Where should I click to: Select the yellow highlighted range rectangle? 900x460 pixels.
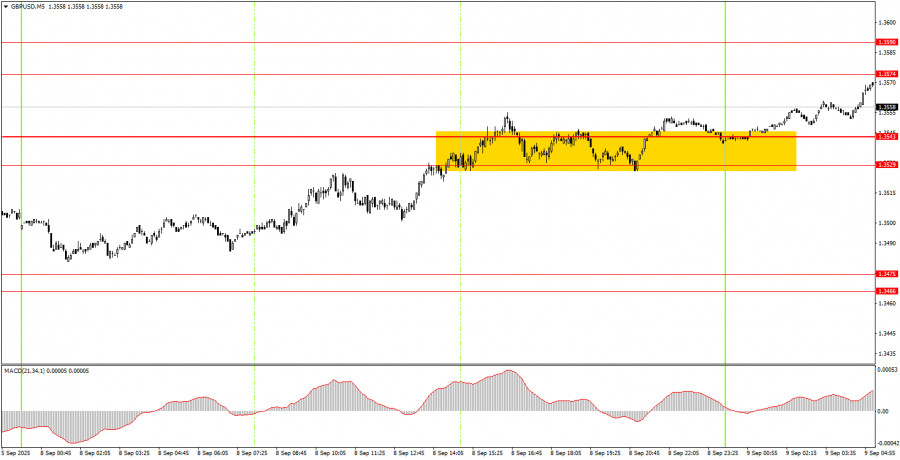coord(615,151)
